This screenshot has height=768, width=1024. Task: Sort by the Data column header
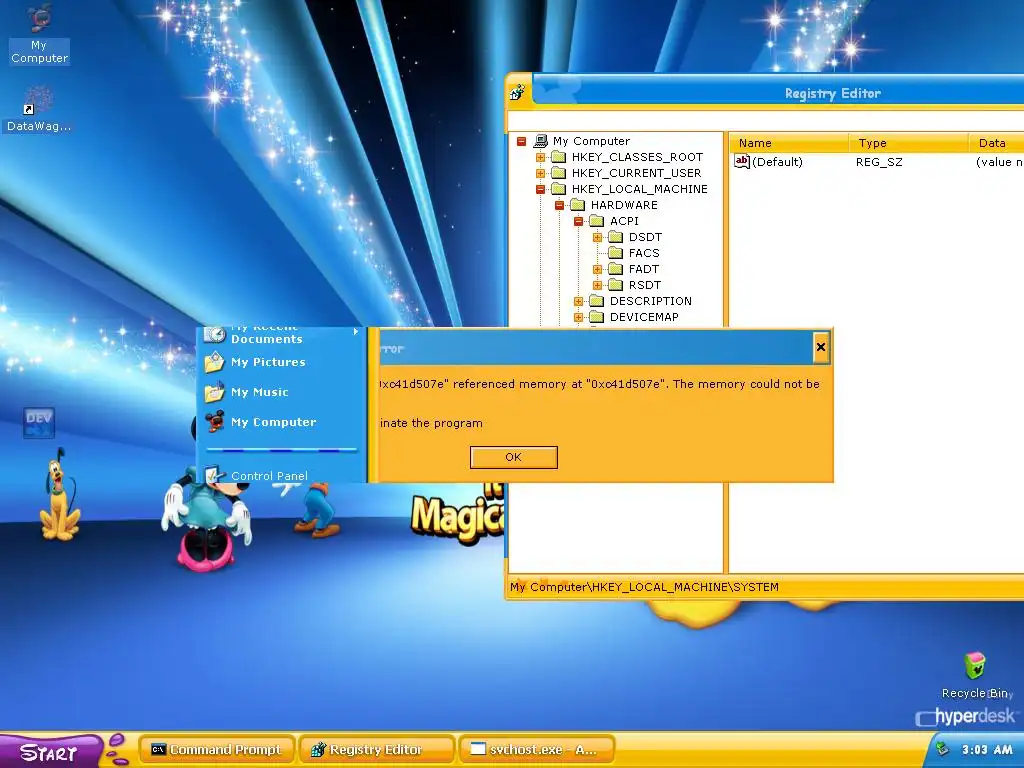coord(997,143)
